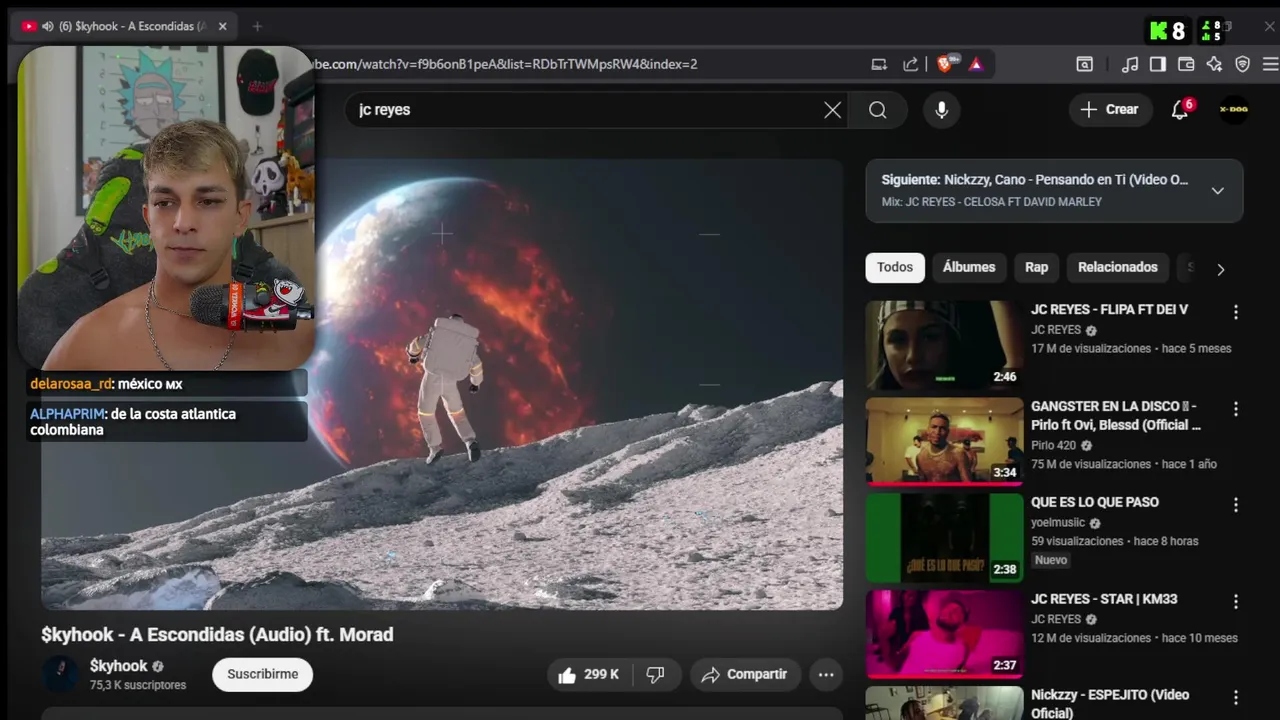
Task: Open more actions ellipsis beside Compartir
Action: [x=826, y=675]
